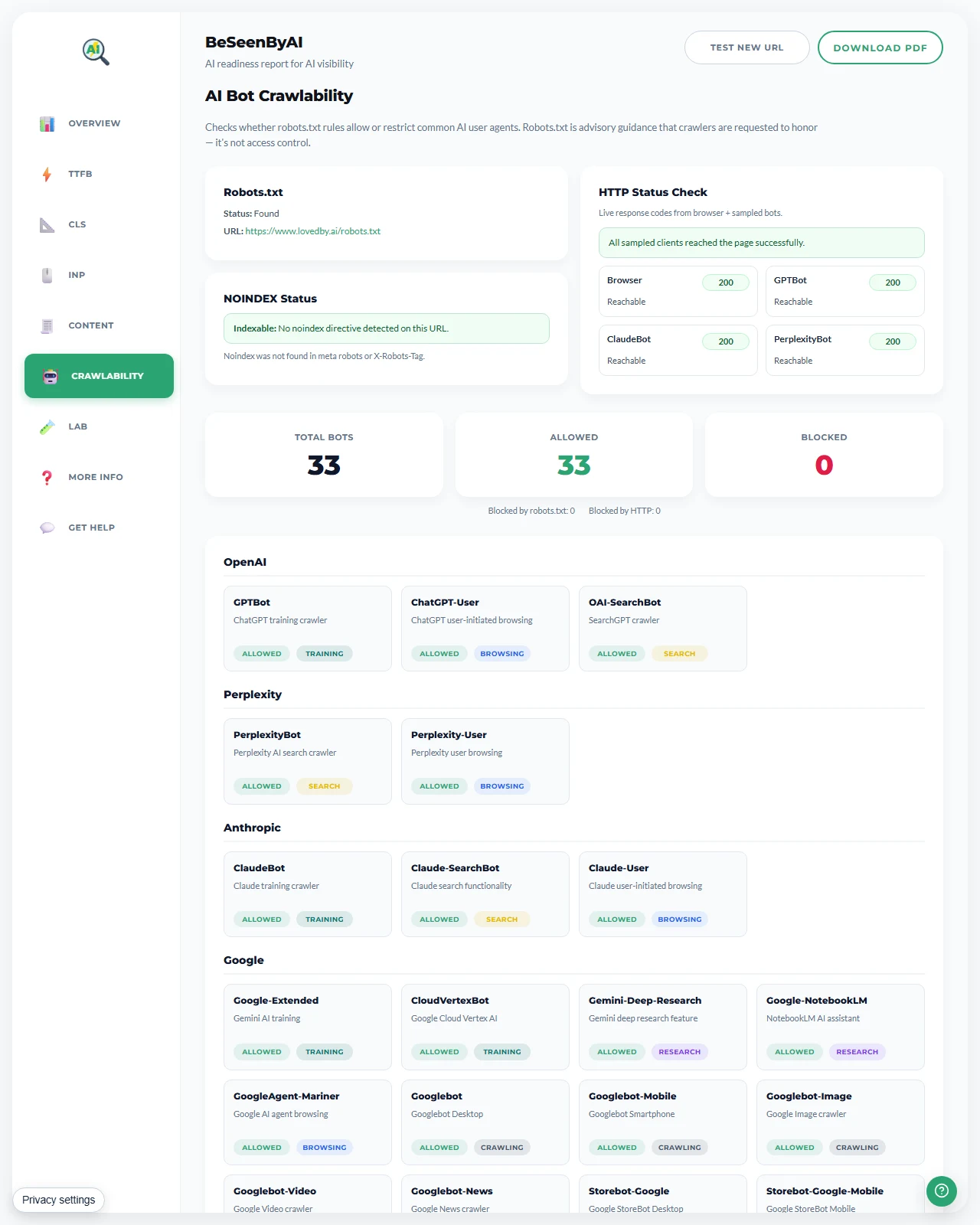
Task: Click the INP mouse icon
Action: point(47,275)
